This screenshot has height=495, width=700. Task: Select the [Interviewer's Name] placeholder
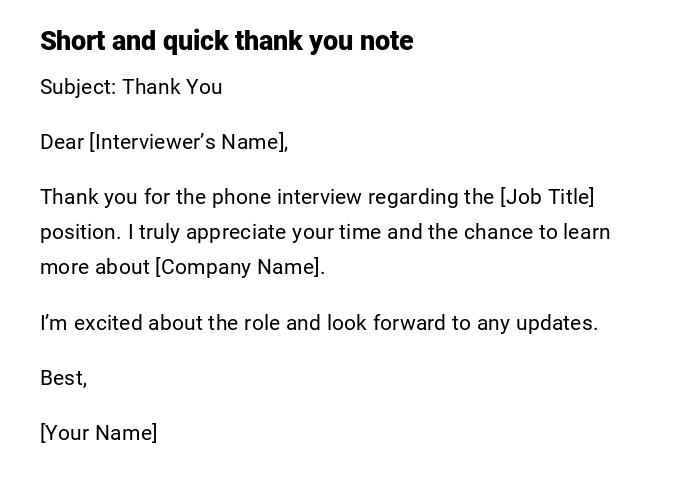(x=188, y=142)
